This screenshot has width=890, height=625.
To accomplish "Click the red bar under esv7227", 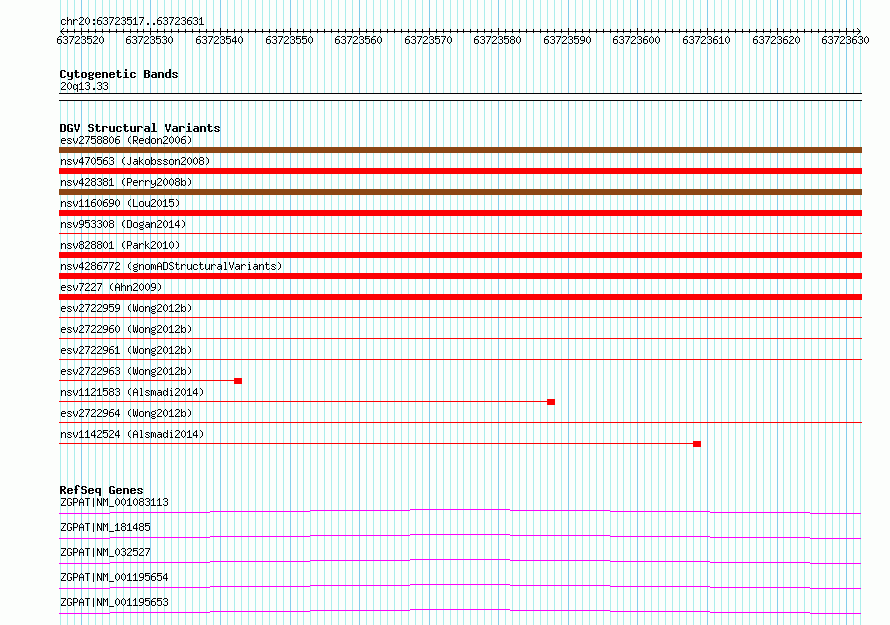I will point(460,297).
